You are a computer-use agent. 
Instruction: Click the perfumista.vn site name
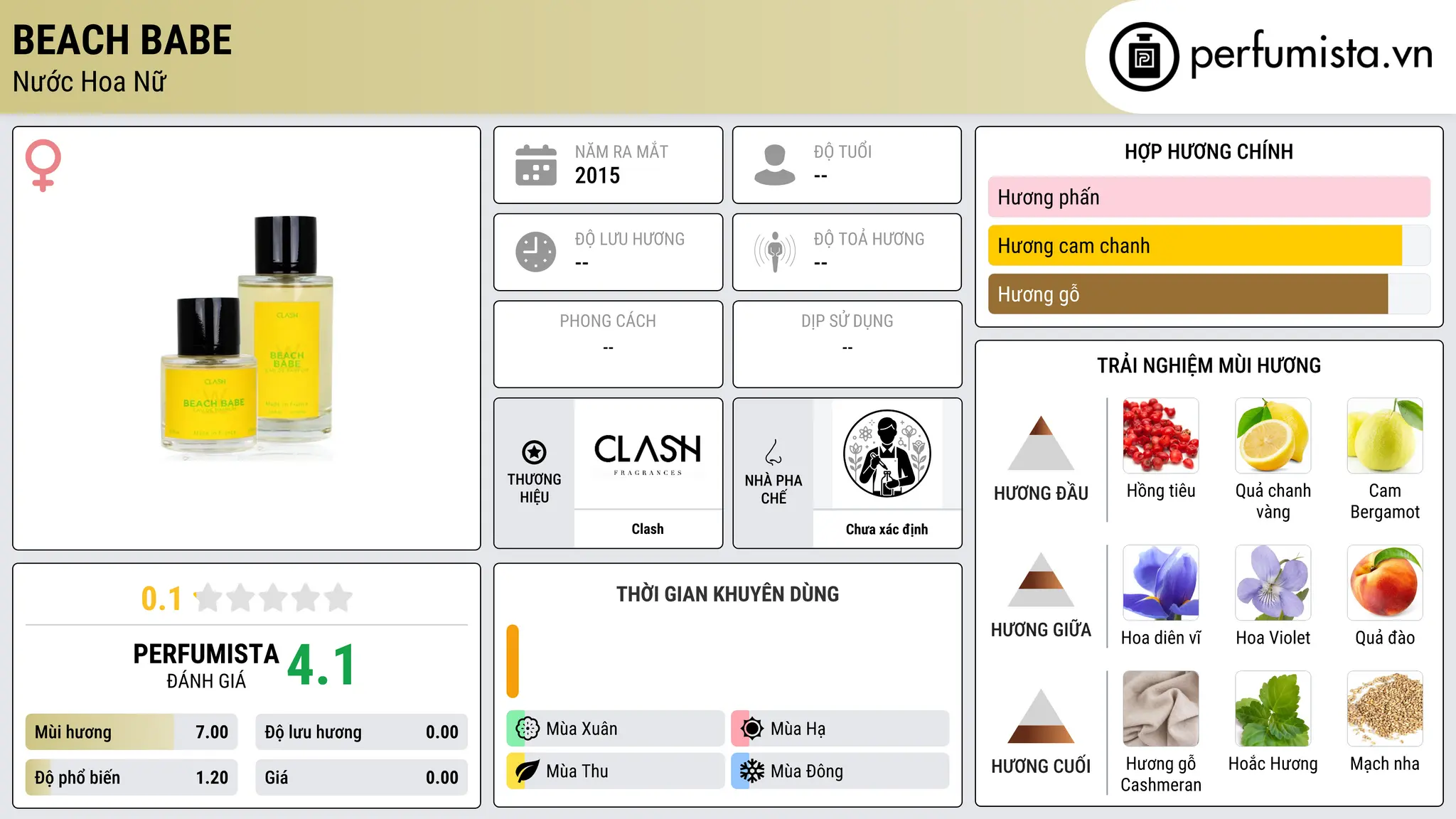coord(1311,54)
